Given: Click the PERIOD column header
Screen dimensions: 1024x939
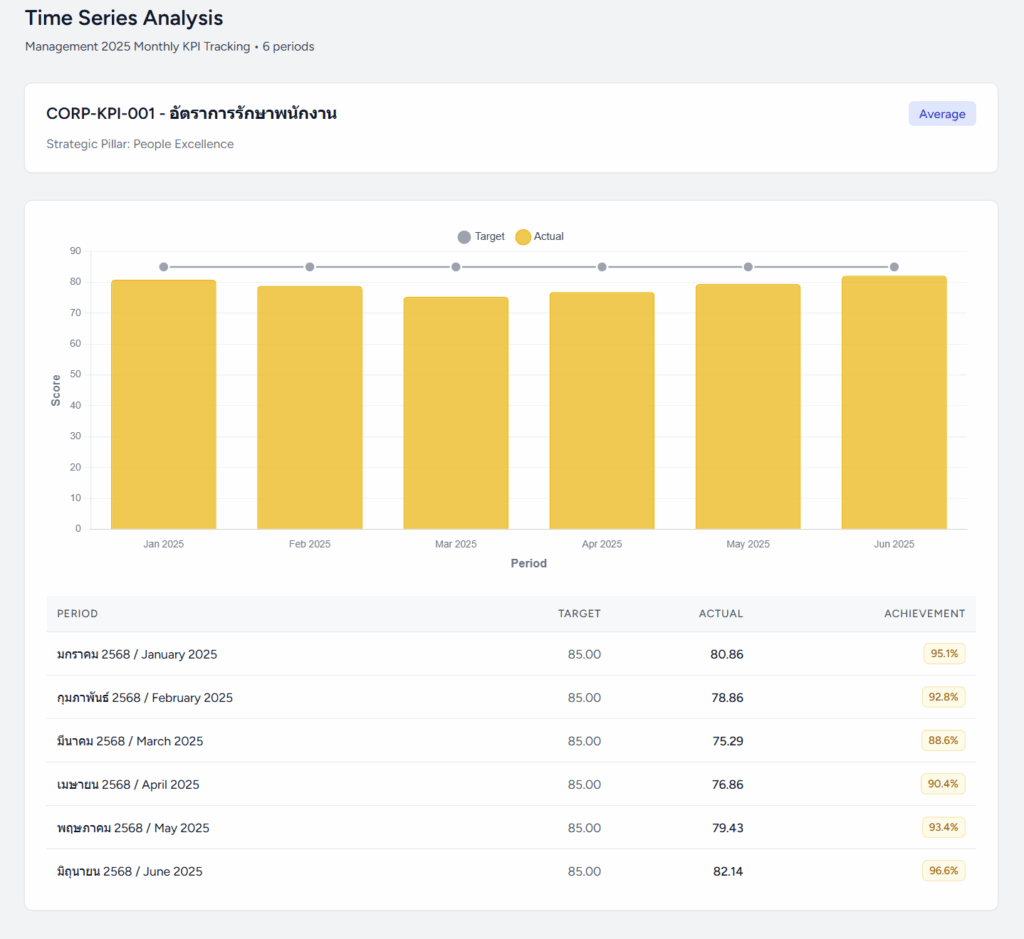Looking at the screenshot, I should pyautogui.click(x=77, y=614).
